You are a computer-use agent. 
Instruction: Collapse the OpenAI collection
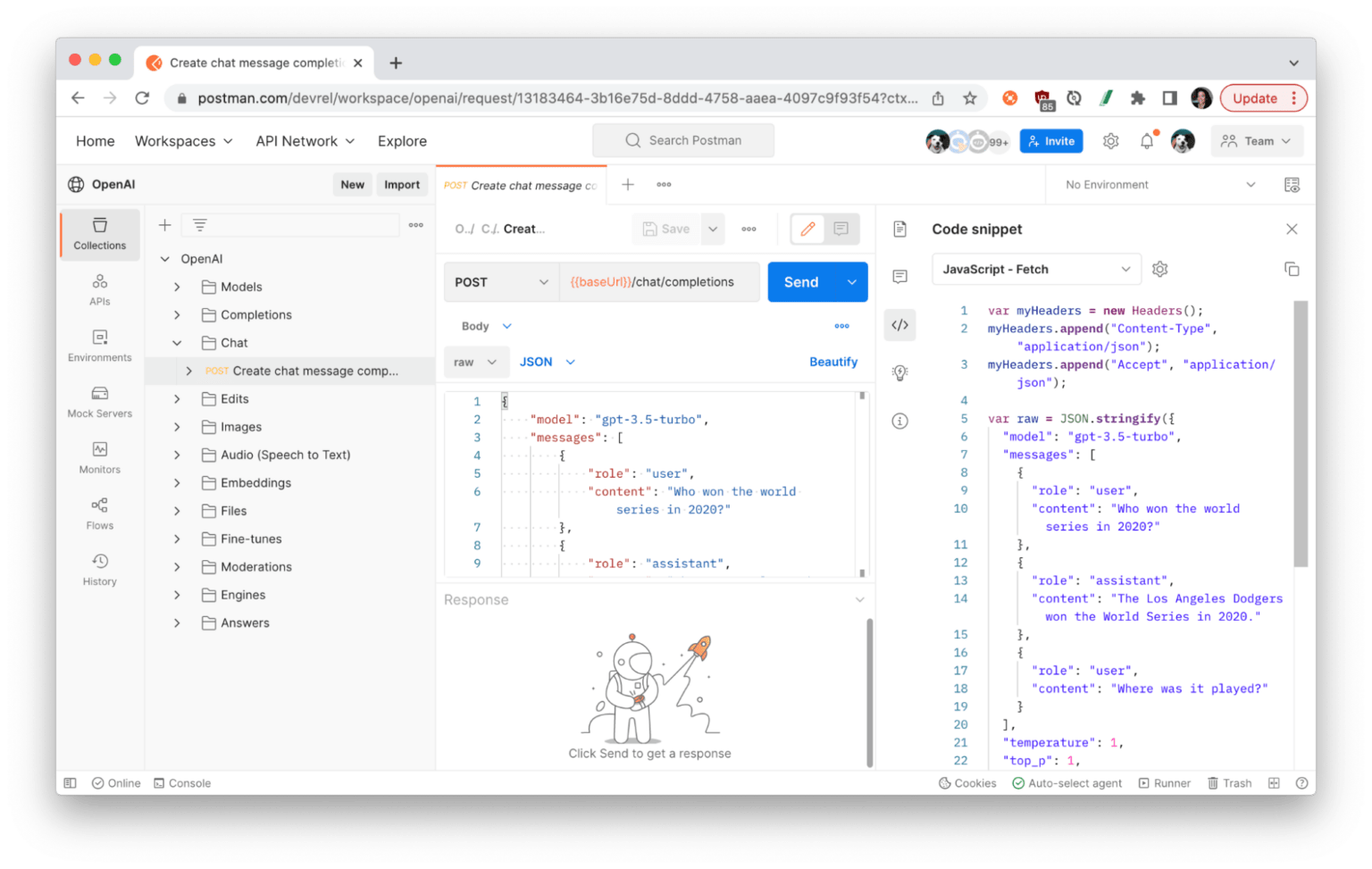click(164, 259)
